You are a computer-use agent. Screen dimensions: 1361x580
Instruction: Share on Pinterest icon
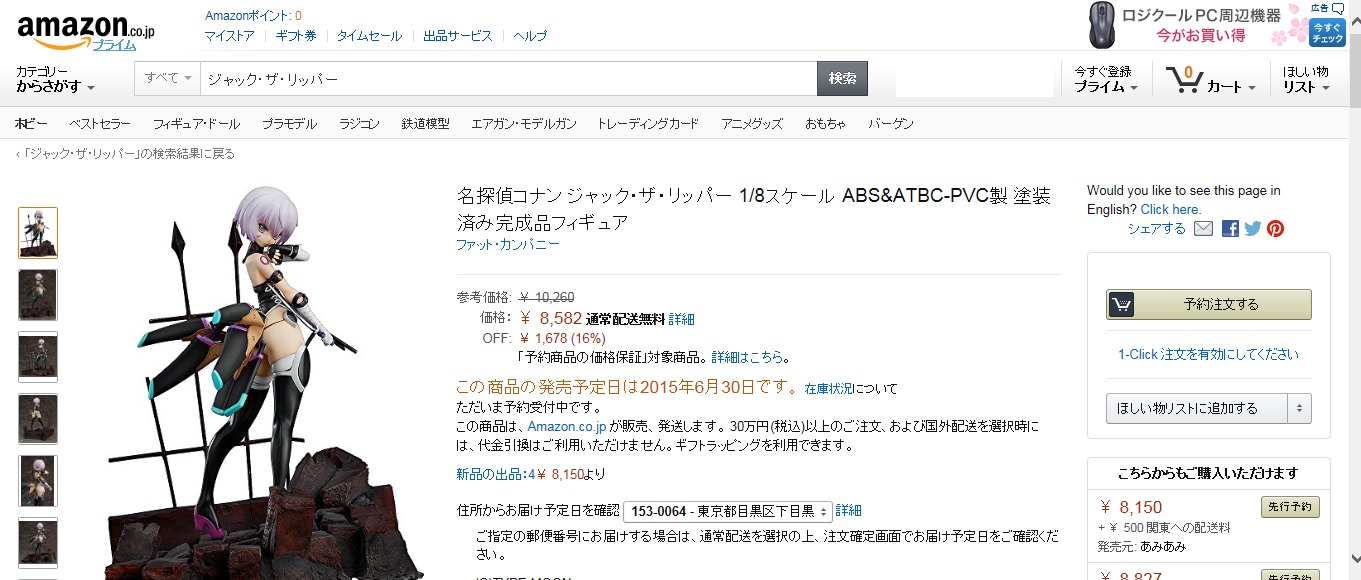[1275, 229]
